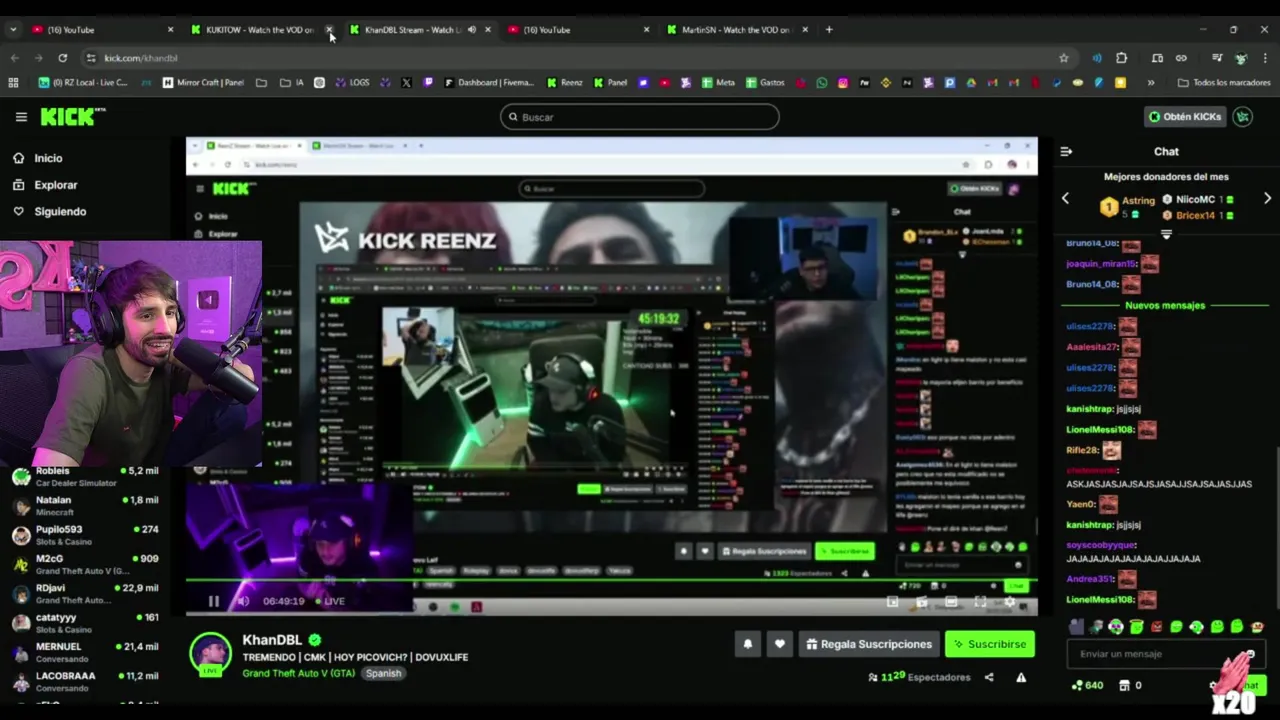Open the Kick hamburger menu
1280x720 pixels.
tap(21, 117)
